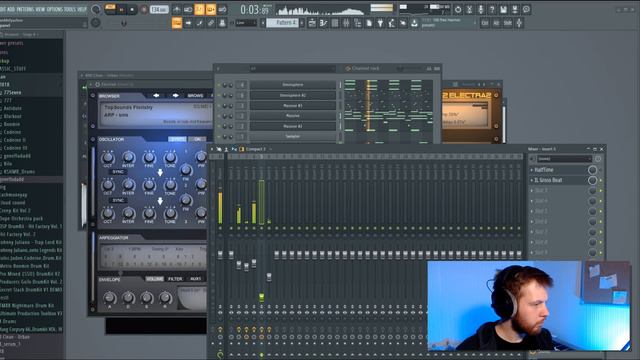Click the tempo 134 display
The width and height of the screenshot is (640, 360).
[159, 9]
